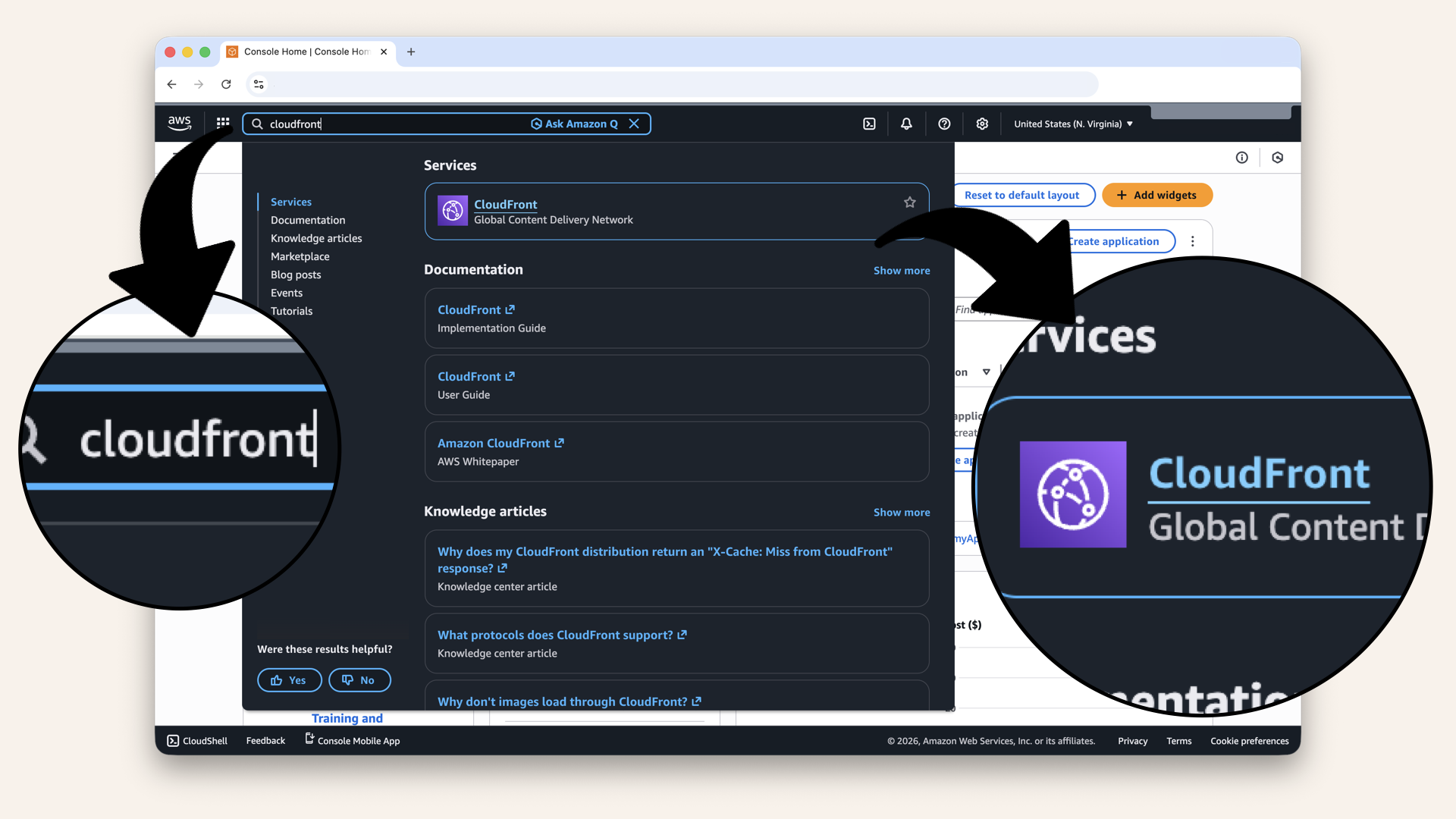Open the help question mark menu
Screen dimensions: 1456x819
944,124
